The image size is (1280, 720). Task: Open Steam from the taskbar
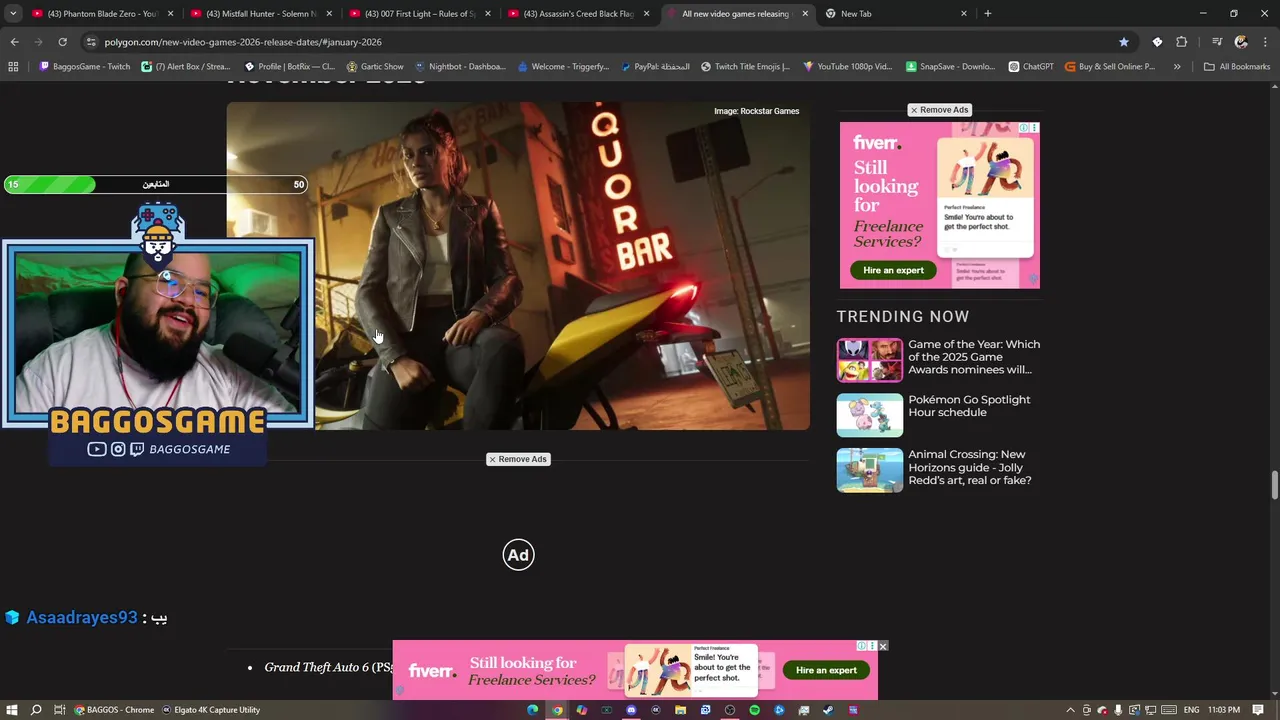coord(828,710)
